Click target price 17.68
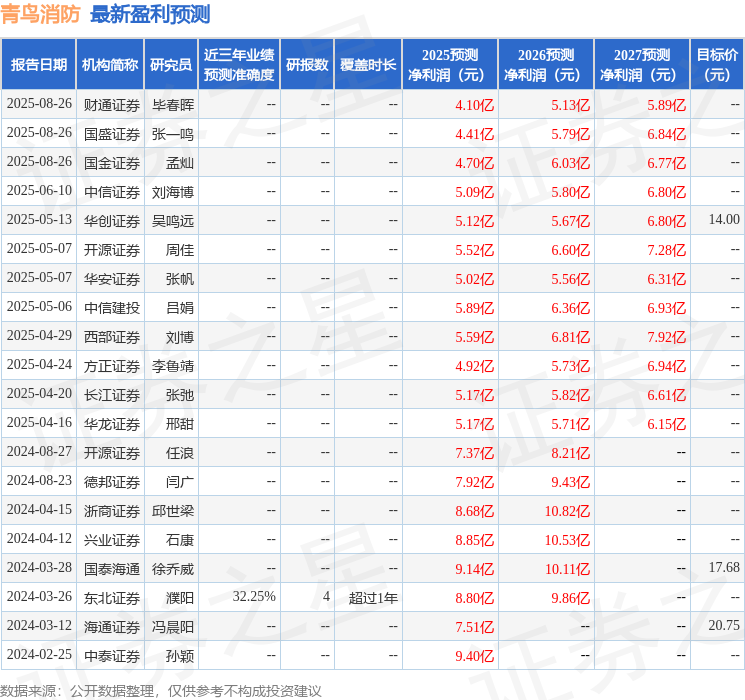 [724, 567]
